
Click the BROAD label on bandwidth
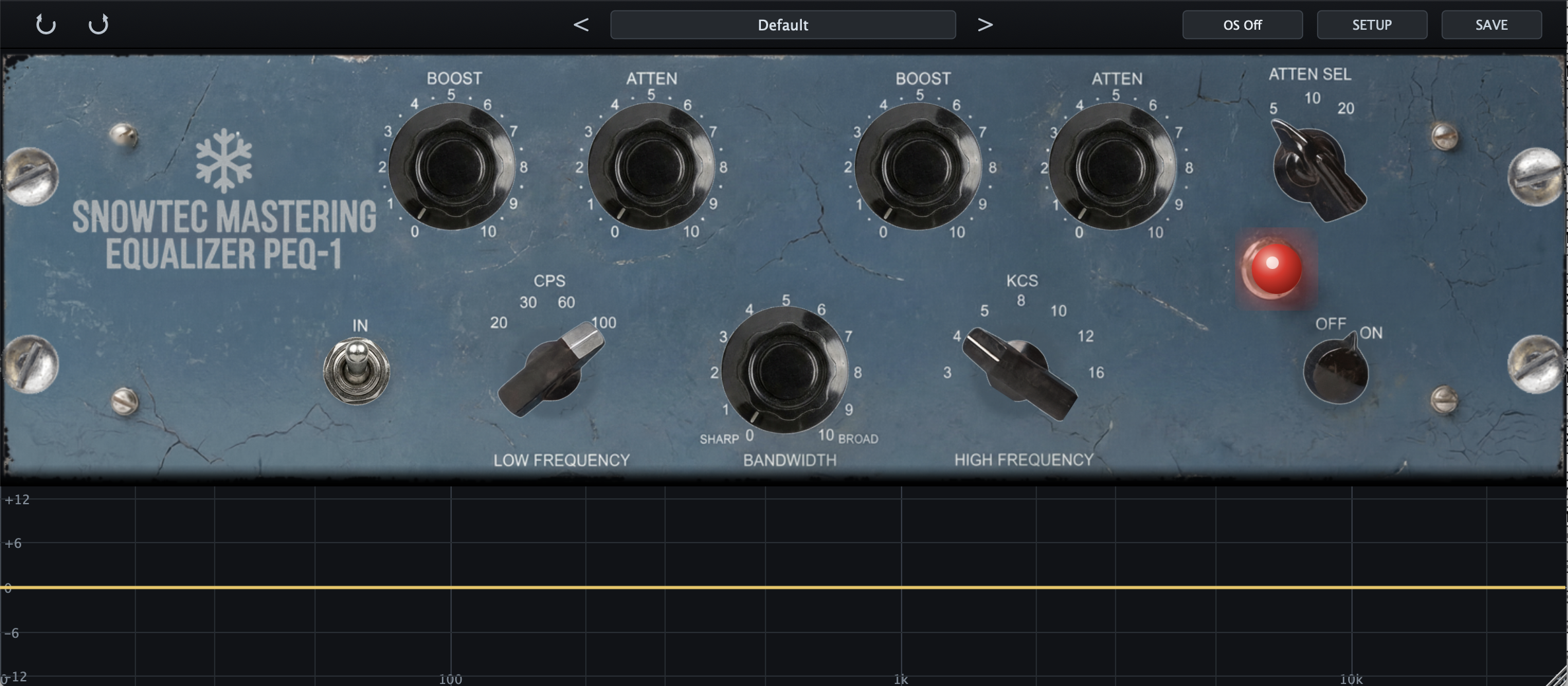pyautogui.click(x=858, y=439)
